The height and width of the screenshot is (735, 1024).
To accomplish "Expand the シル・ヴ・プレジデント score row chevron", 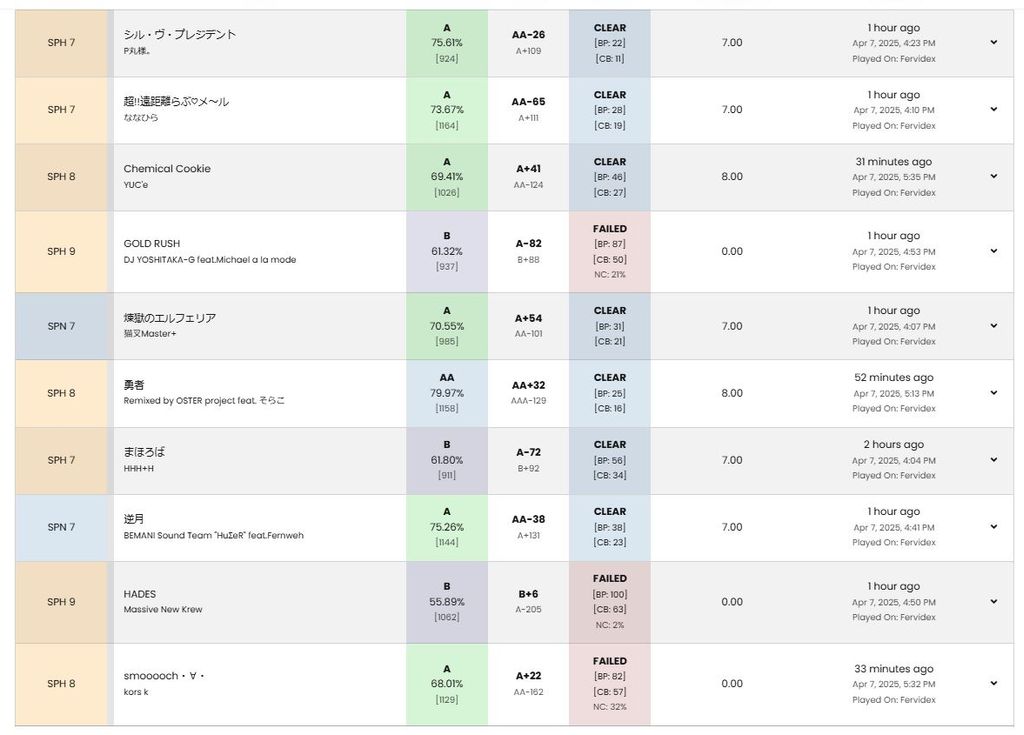I will [993, 43].
